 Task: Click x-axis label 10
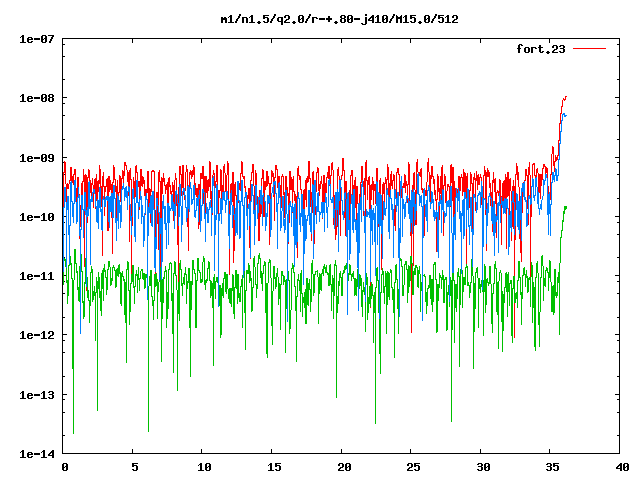click(204, 467)
